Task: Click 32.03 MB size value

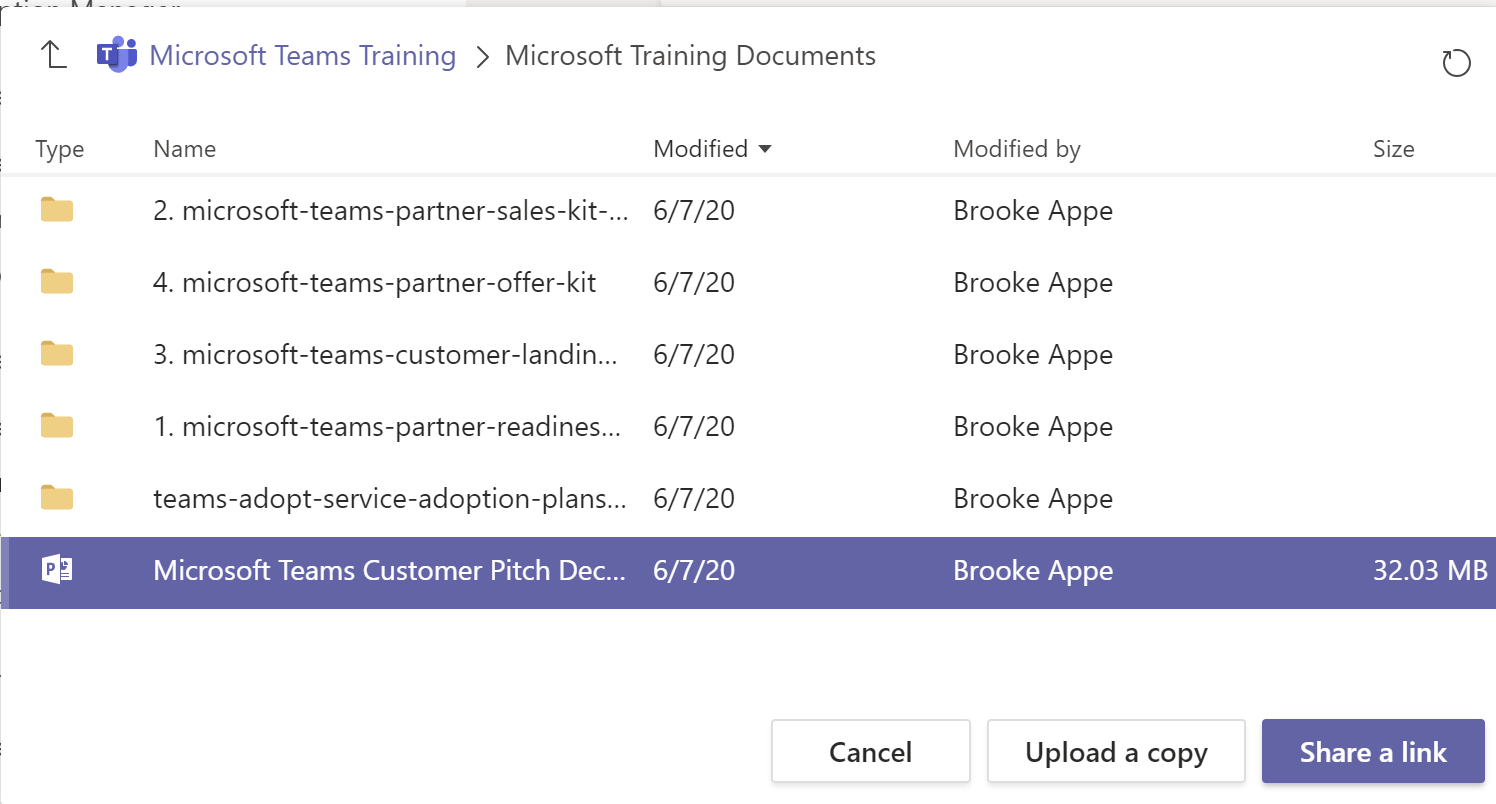Action: click(x=1431, y=571)
